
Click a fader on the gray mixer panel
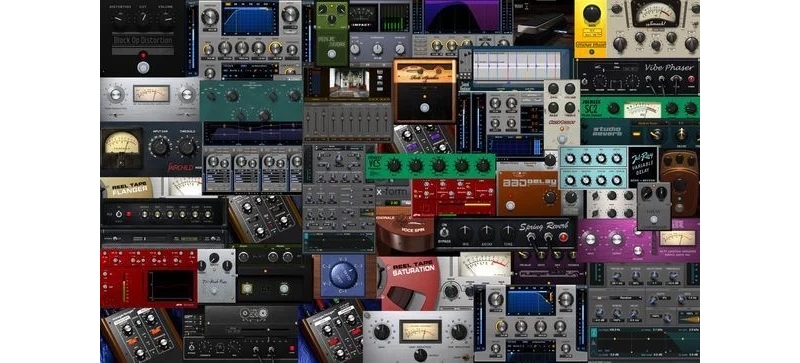coord(321,122)
